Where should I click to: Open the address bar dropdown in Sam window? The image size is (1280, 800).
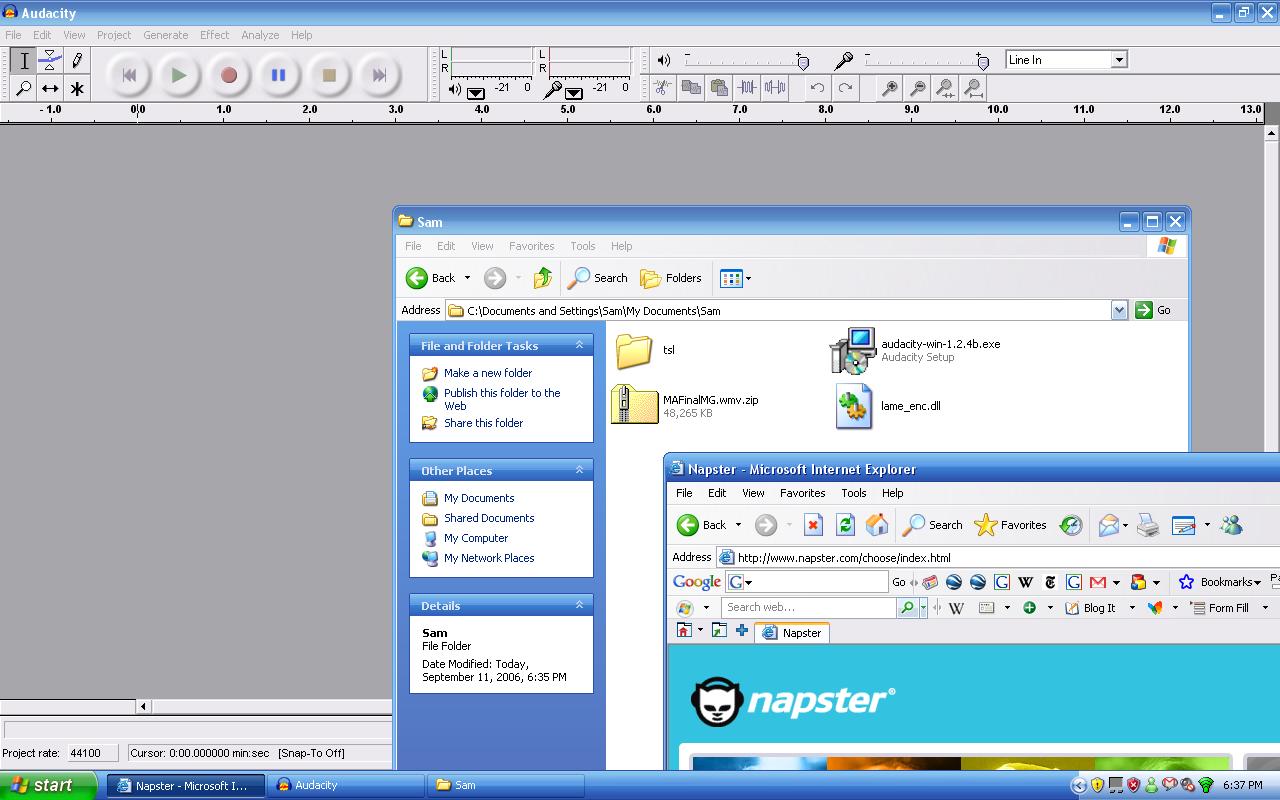coord(1119,310)
